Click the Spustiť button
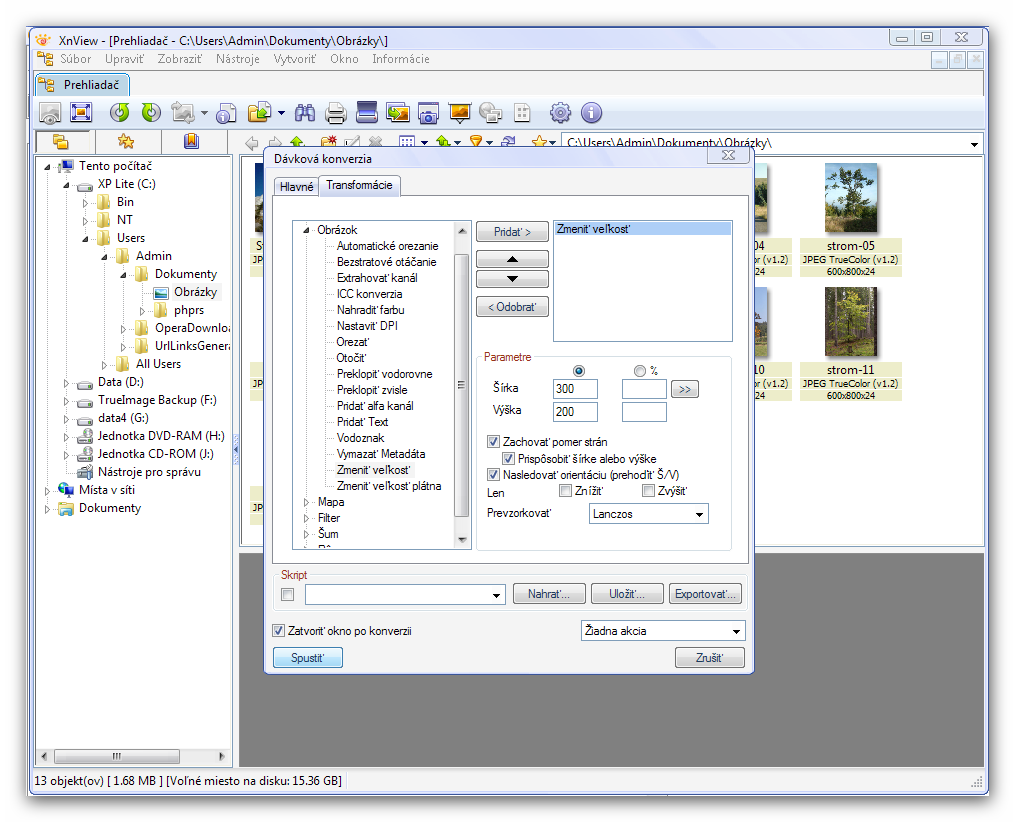 click(307, 658)
